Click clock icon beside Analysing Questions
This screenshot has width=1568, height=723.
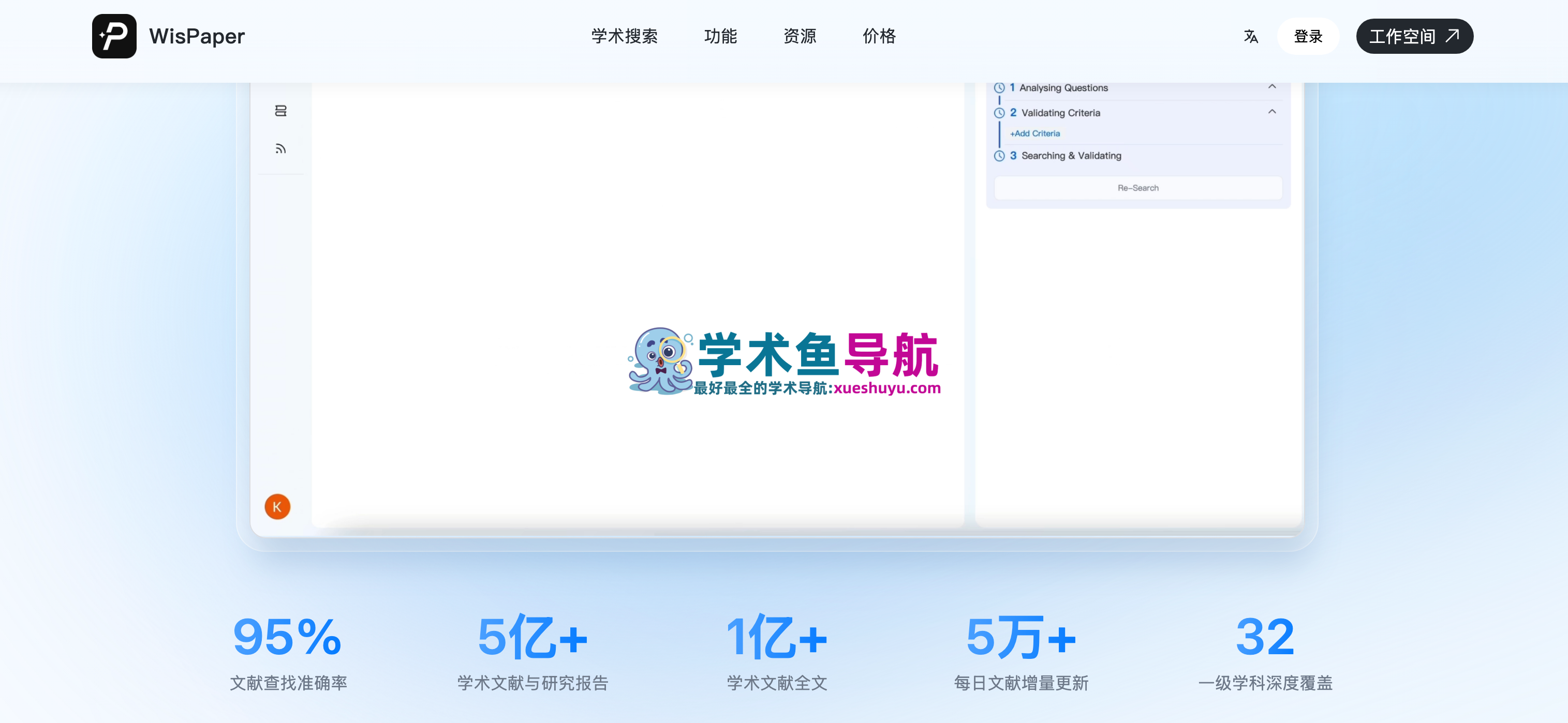(x=999, y=87)
